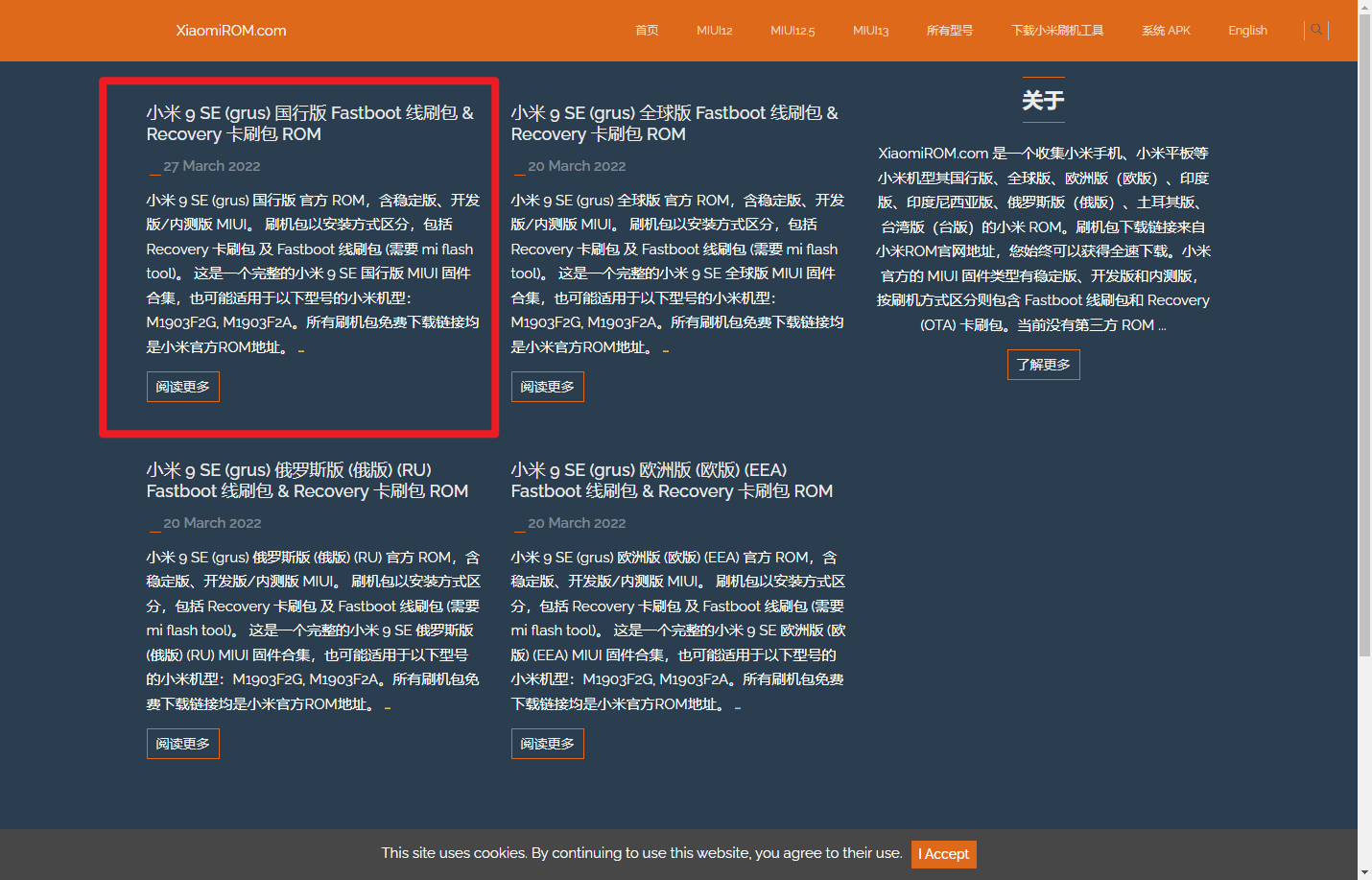Accept cookies with I Accept button

tap(944, 854)
